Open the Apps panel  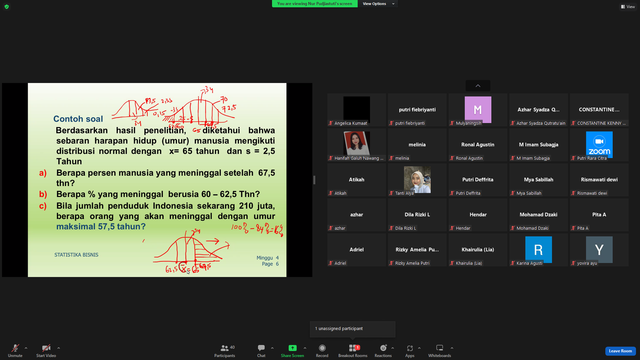point(410,350)
